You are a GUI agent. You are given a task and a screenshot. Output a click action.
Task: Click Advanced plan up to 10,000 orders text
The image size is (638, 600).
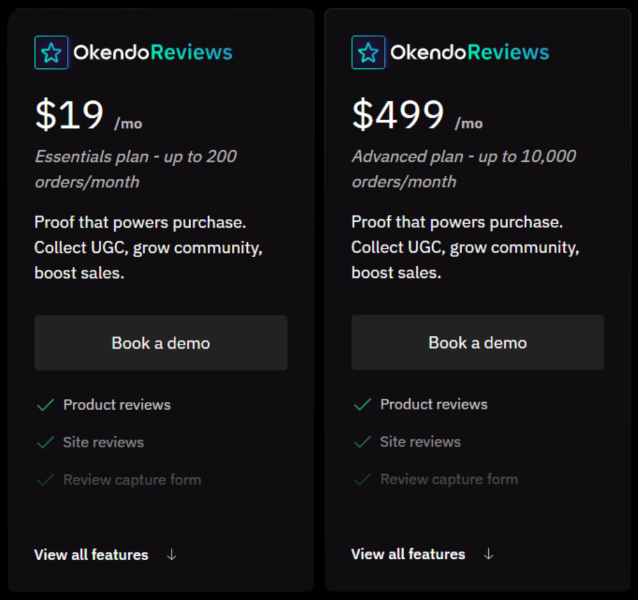[463, 169]
